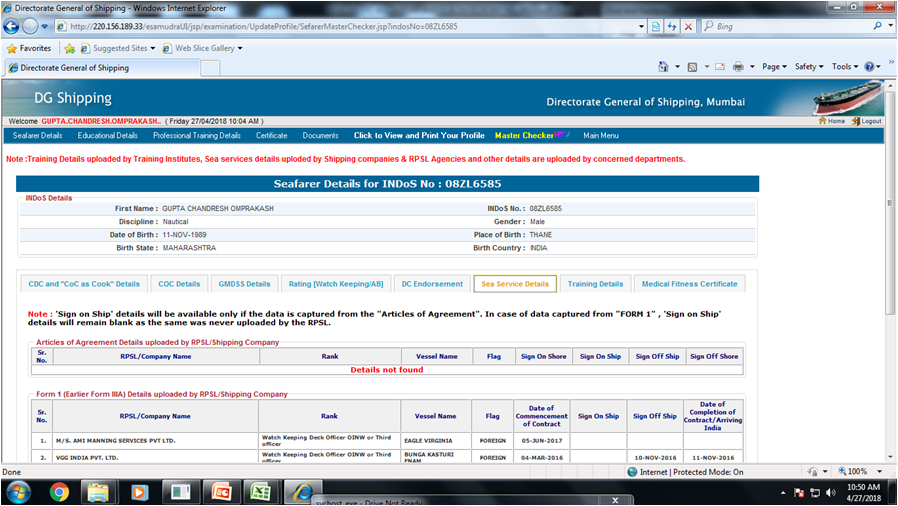Click the RSS feeds icon

coord(692,67)
